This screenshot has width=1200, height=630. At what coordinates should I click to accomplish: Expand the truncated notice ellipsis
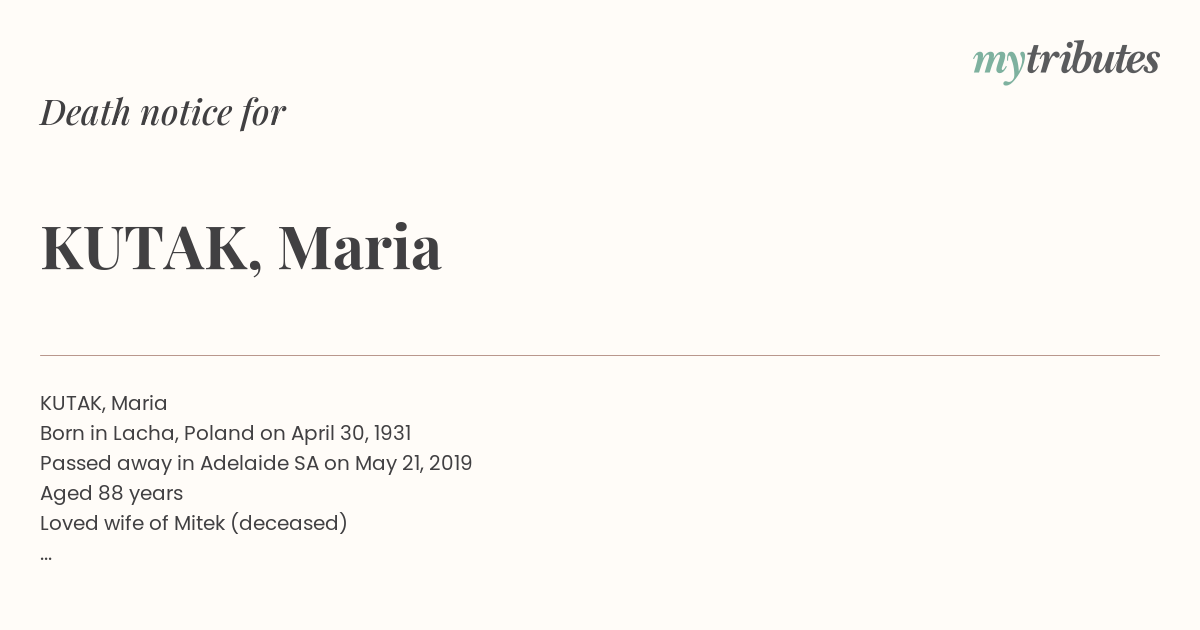click(46, 556)
